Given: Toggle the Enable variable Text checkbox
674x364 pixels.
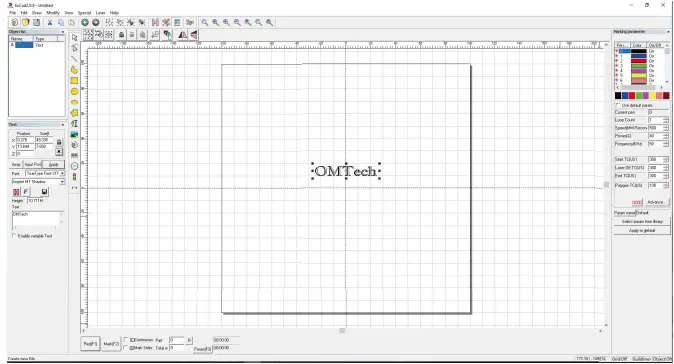Looking at the screenshot, I should pyautogui.click(x=14, y=236).
